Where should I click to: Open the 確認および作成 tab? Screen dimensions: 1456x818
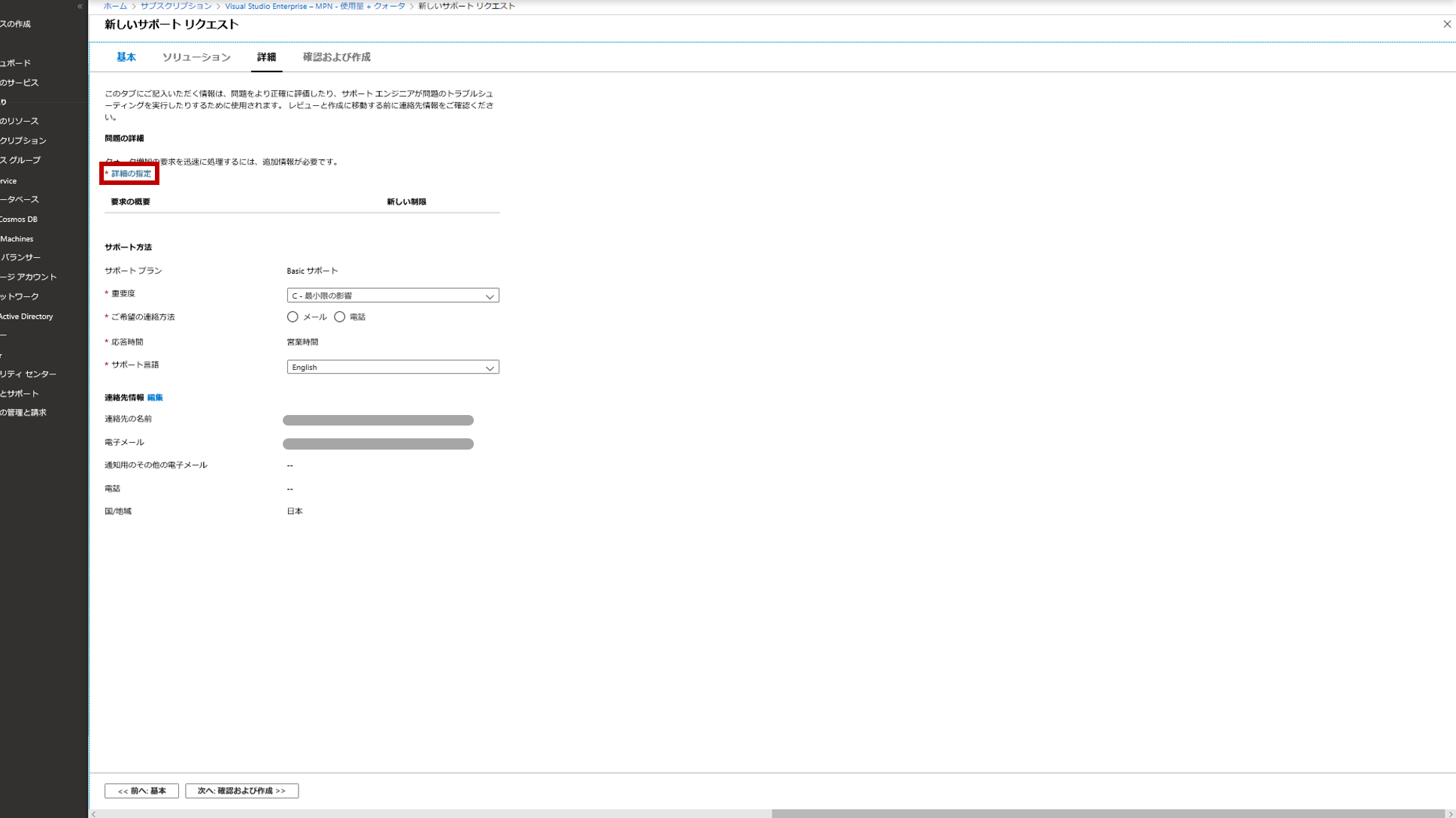point(336,57)
